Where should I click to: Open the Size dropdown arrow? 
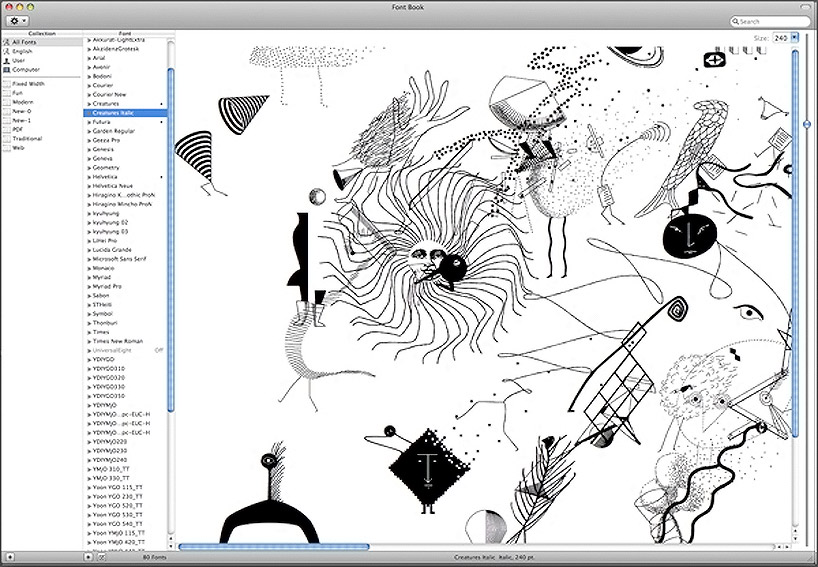794,37
